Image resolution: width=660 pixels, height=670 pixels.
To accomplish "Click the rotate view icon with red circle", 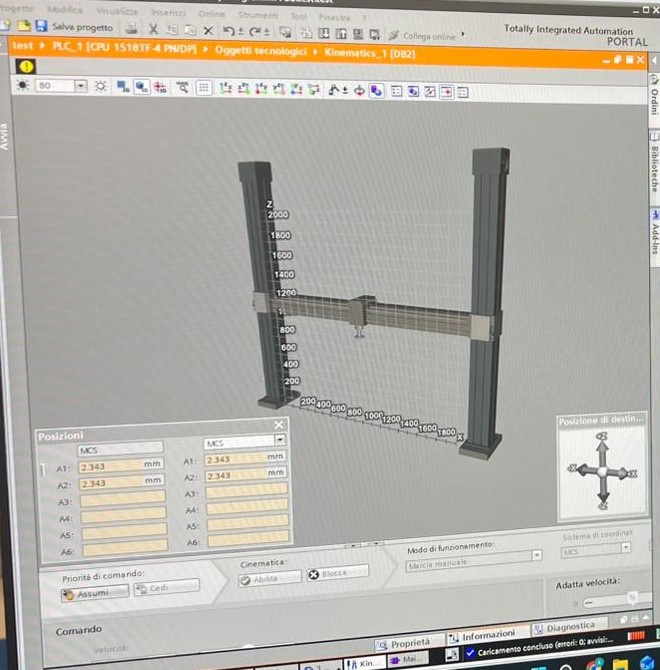I will coord(359,91).
